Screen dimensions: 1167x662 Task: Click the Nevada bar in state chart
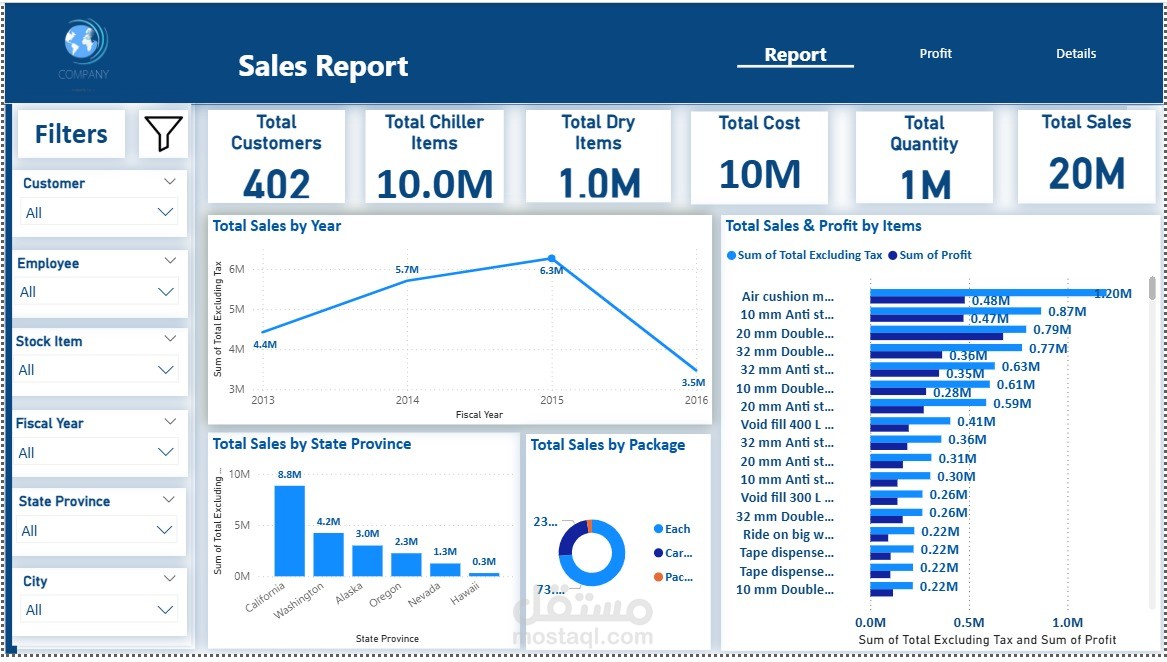(445, 570)
